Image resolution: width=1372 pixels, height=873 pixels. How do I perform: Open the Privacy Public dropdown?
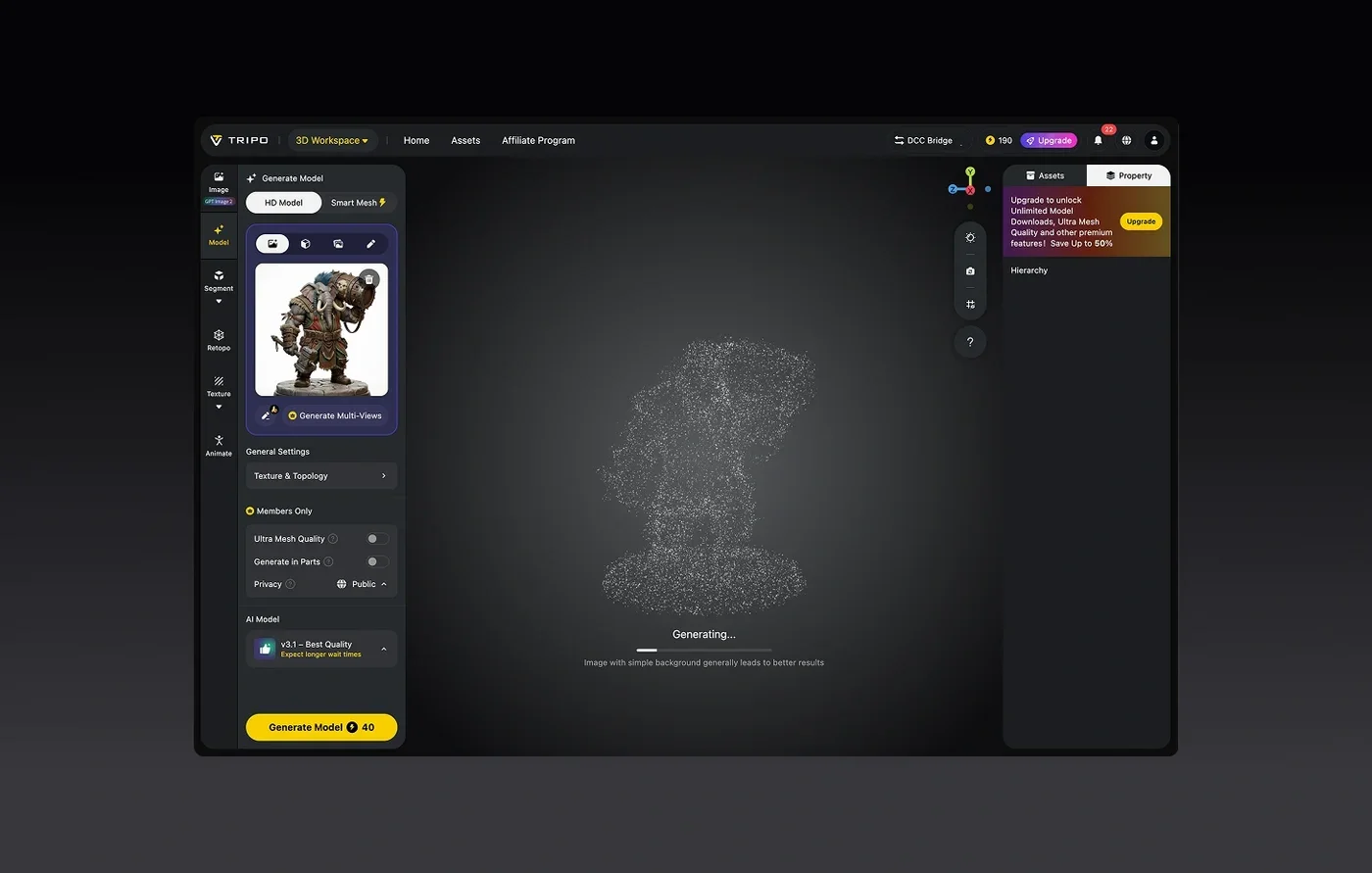(362, 584)
